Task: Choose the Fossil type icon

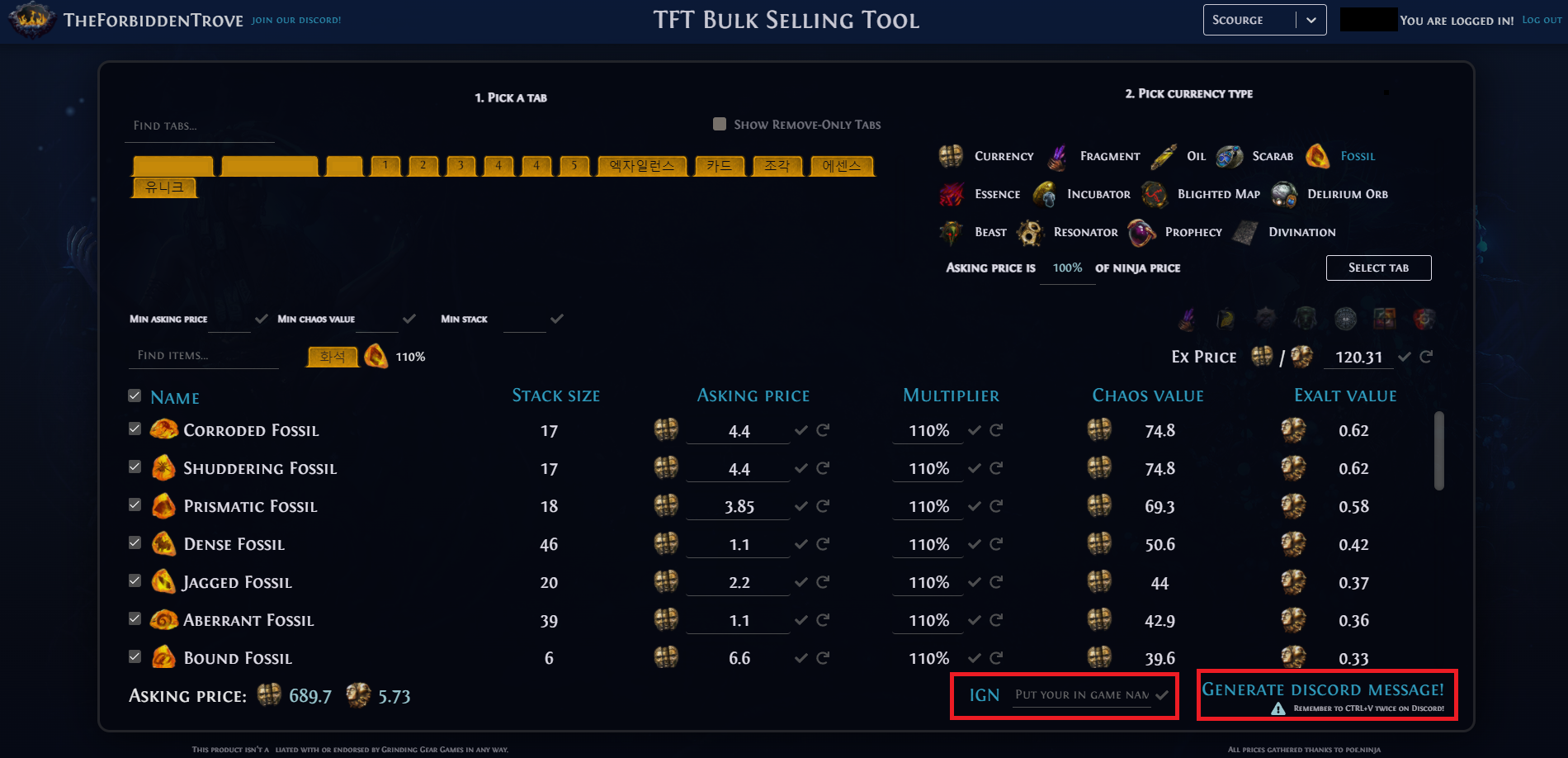Action: point(1318,156)
